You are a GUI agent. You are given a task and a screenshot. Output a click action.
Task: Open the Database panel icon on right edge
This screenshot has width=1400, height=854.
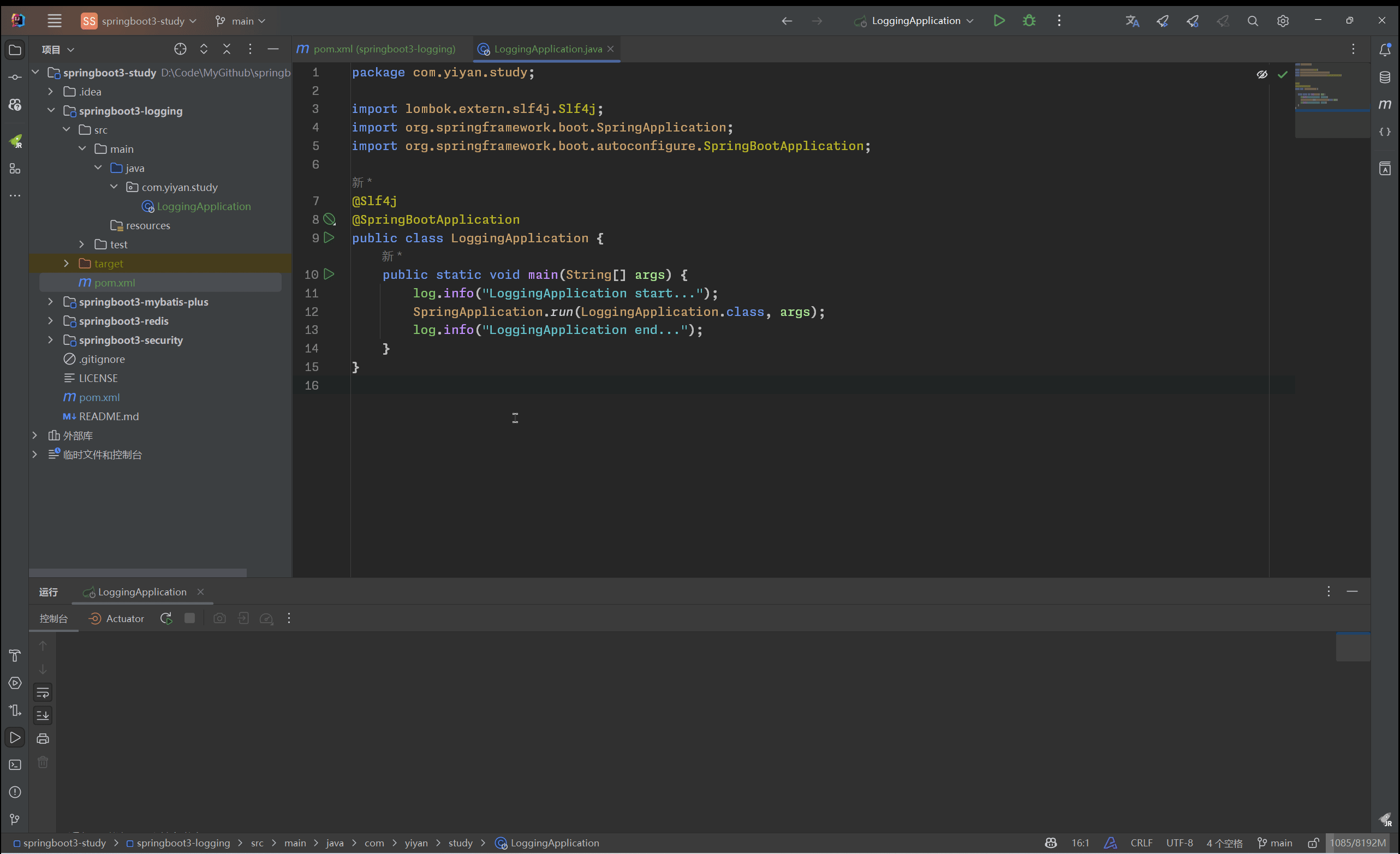coord(1385,77)
